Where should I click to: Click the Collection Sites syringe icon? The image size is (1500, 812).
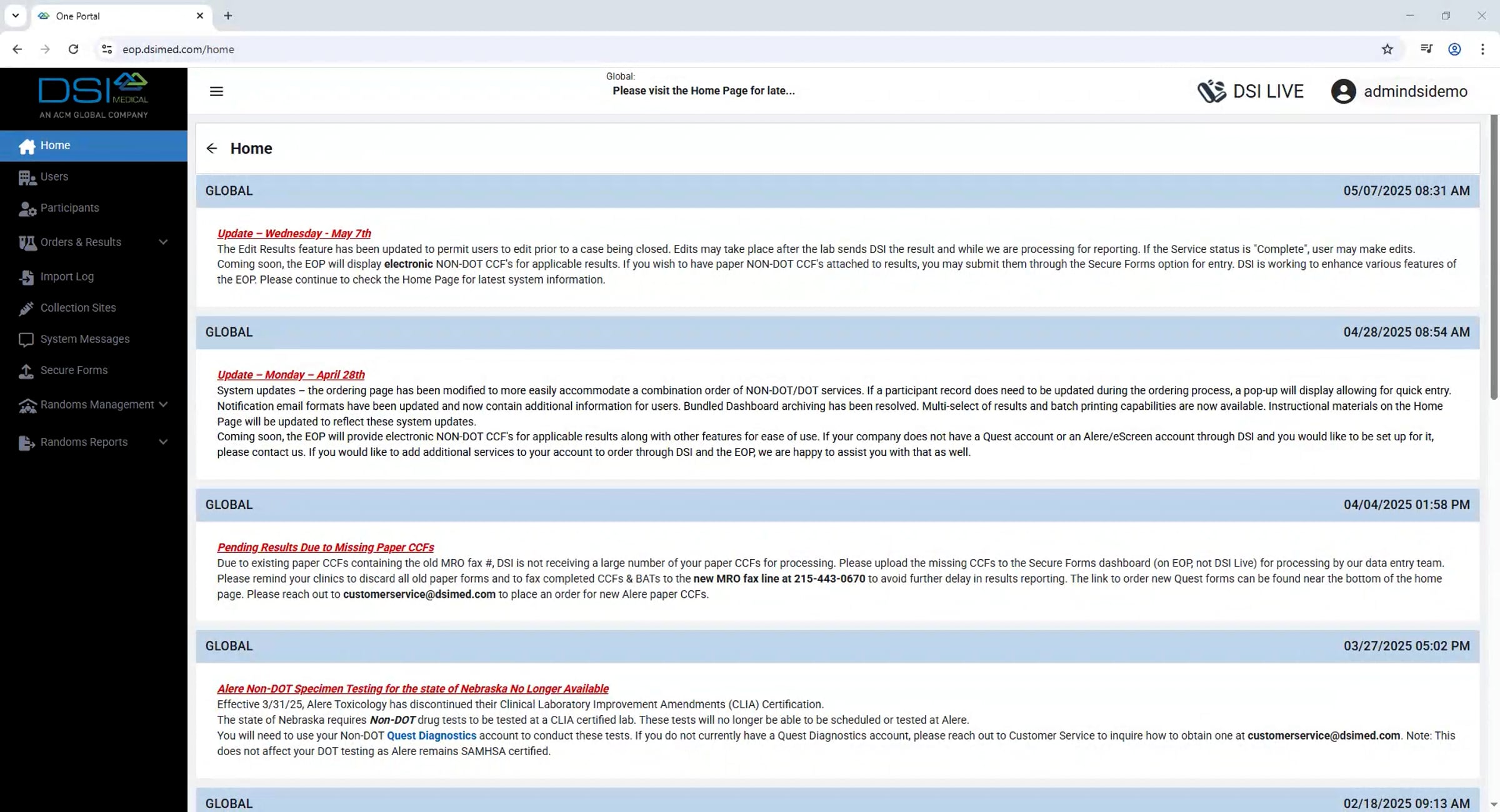point(26,308)
